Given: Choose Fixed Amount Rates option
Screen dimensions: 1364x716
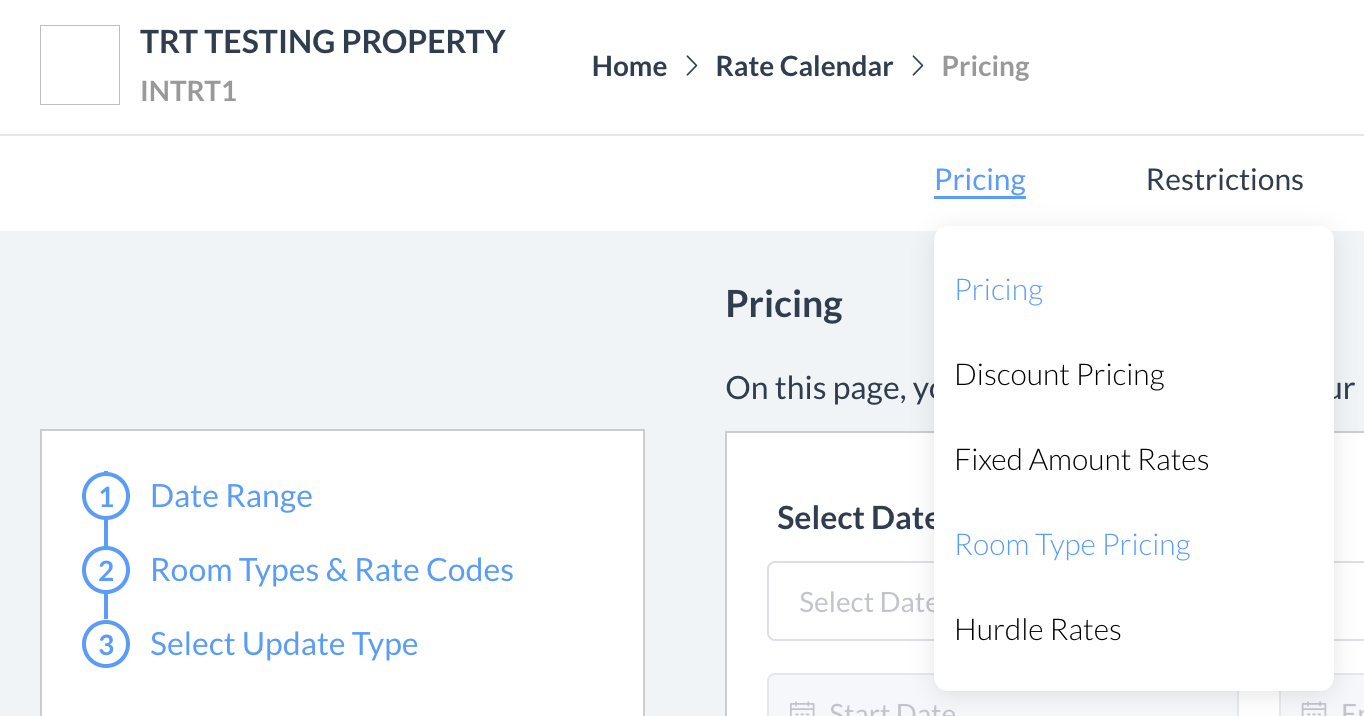Looking at the screenshot, I should 1081,459.
